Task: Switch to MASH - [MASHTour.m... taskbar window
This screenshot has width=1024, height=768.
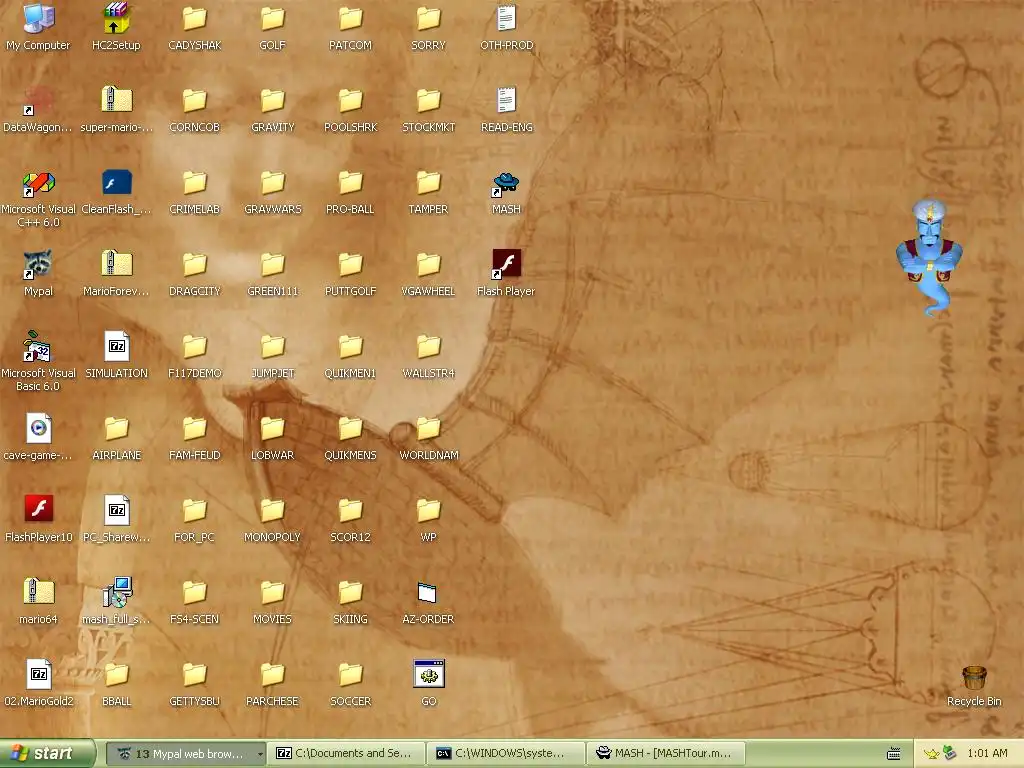Action: (666, 754)
